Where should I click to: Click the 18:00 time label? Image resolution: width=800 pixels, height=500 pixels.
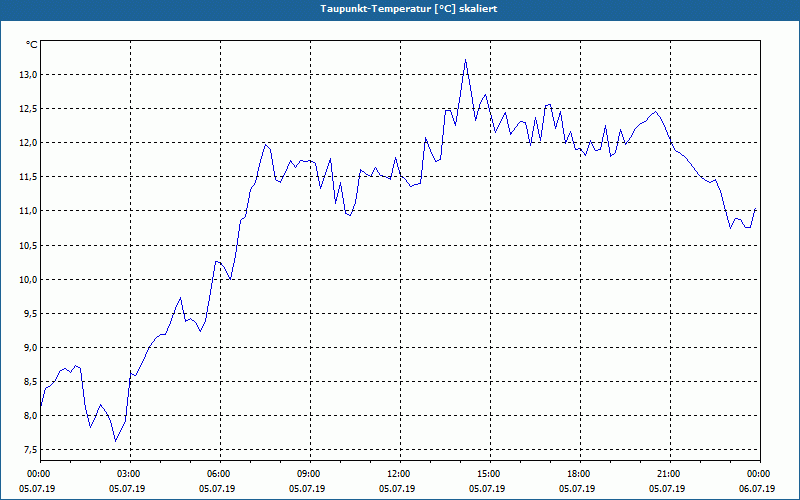580,474
